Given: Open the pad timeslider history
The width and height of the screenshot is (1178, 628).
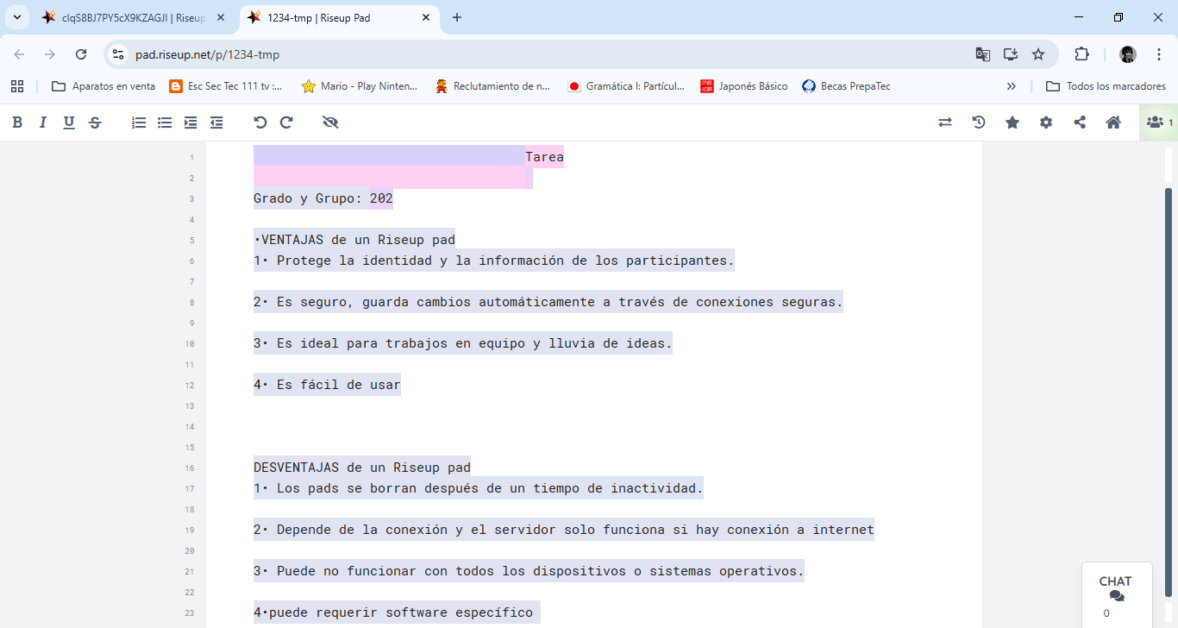Looking at the screenshot, I should coord(979,122).
